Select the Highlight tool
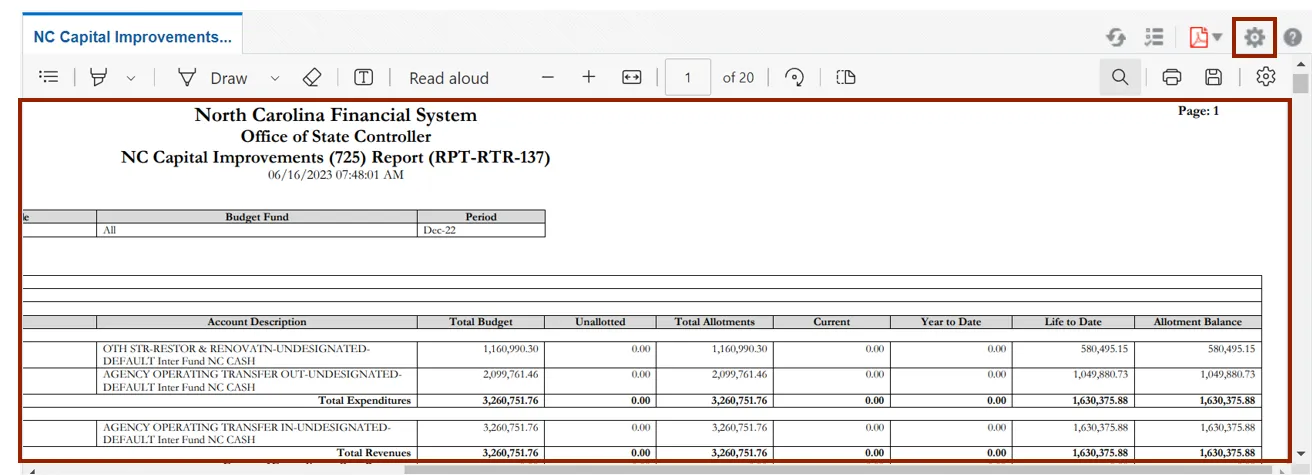The height and width of the screenshot is (475, 1312). click(x=98, y=77)
